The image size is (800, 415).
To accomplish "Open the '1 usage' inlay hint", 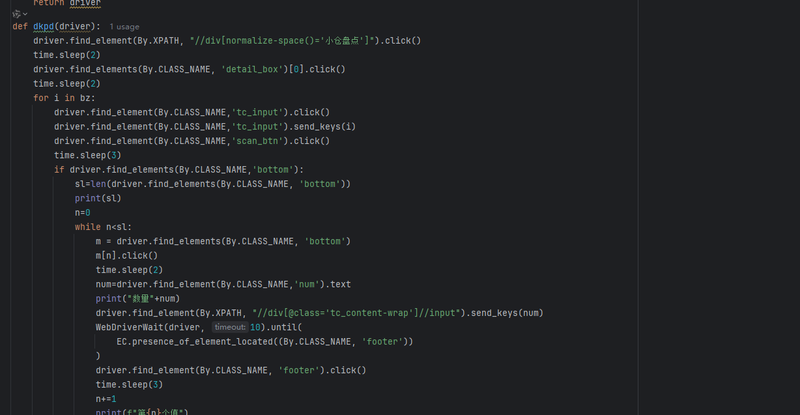I will pos(124,27).
